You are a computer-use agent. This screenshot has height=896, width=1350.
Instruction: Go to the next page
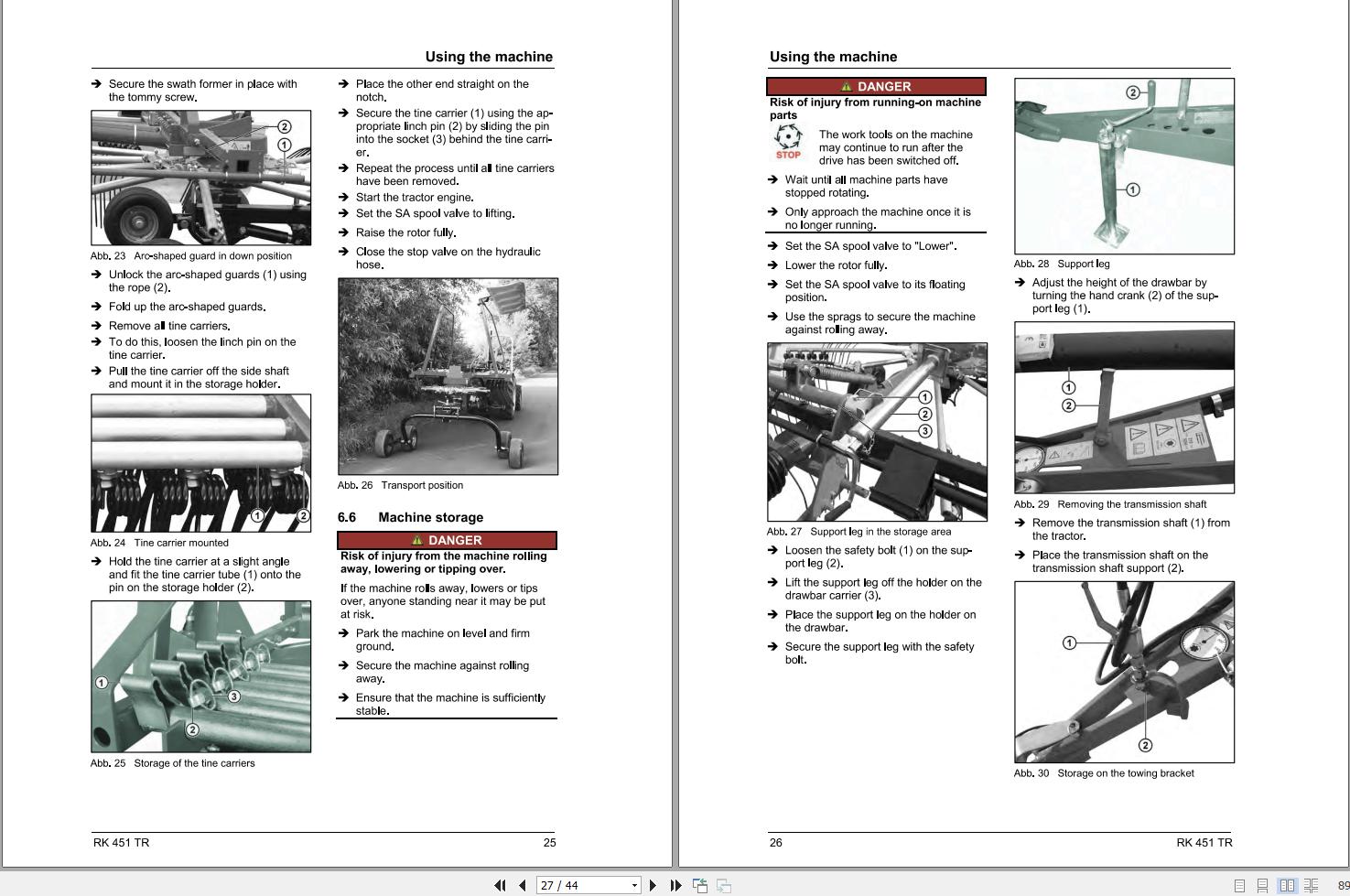[x=653, y=885]
